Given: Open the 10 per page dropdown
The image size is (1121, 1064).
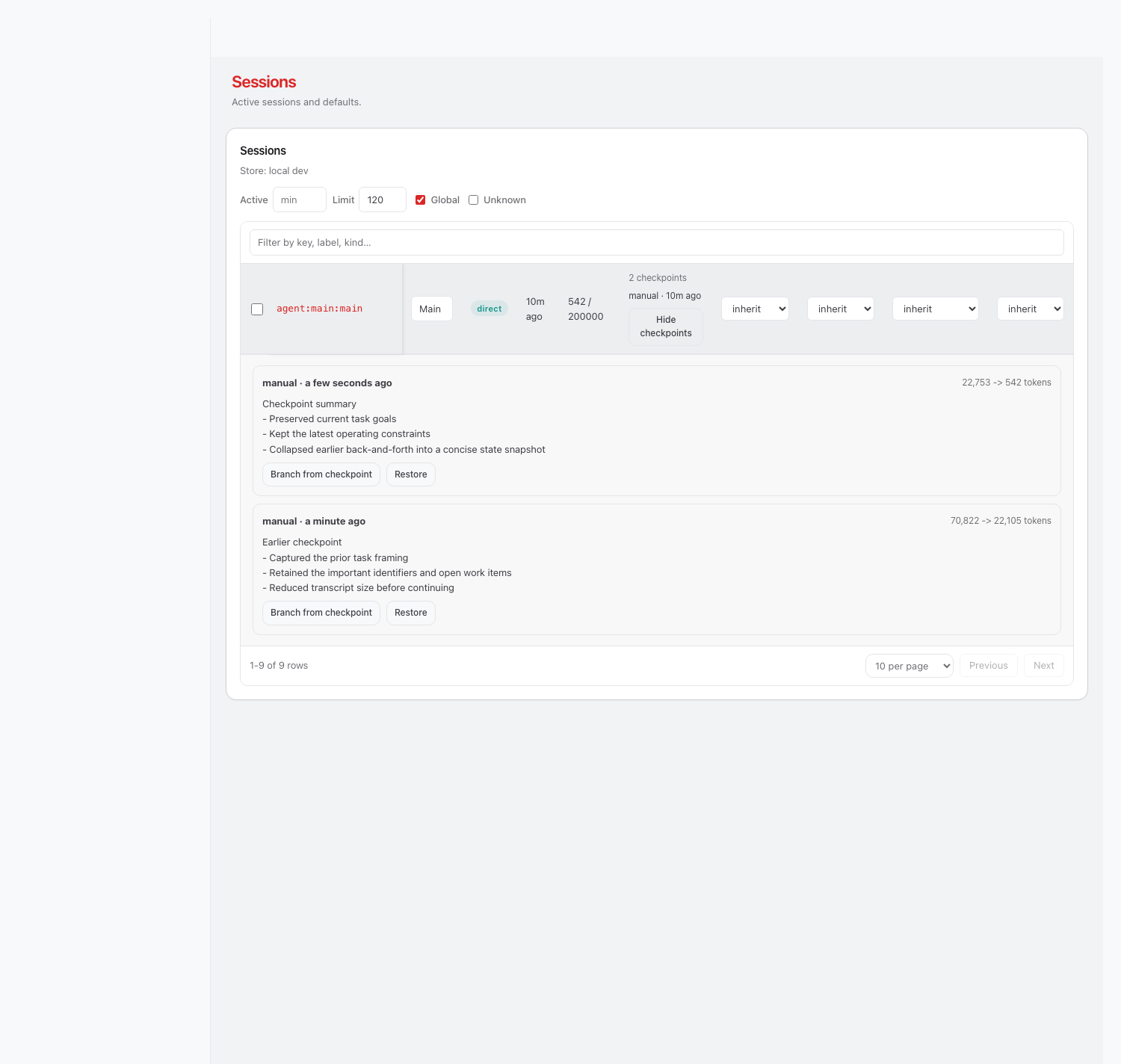Looking at the screenshot, I should [x=909, y=666].
